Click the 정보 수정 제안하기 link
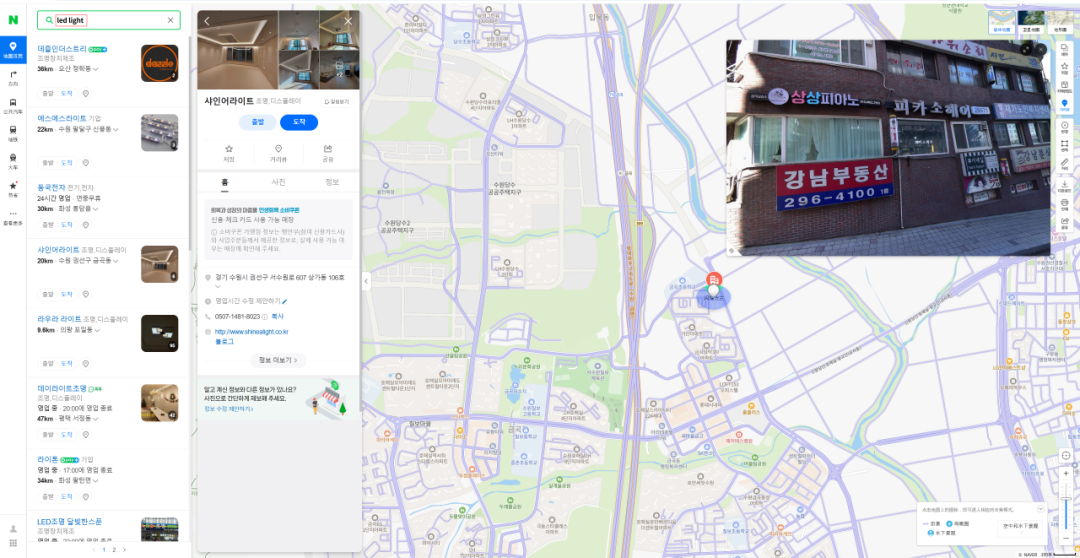This screenshot has height=558, width=1080. (x=228, y=409)
